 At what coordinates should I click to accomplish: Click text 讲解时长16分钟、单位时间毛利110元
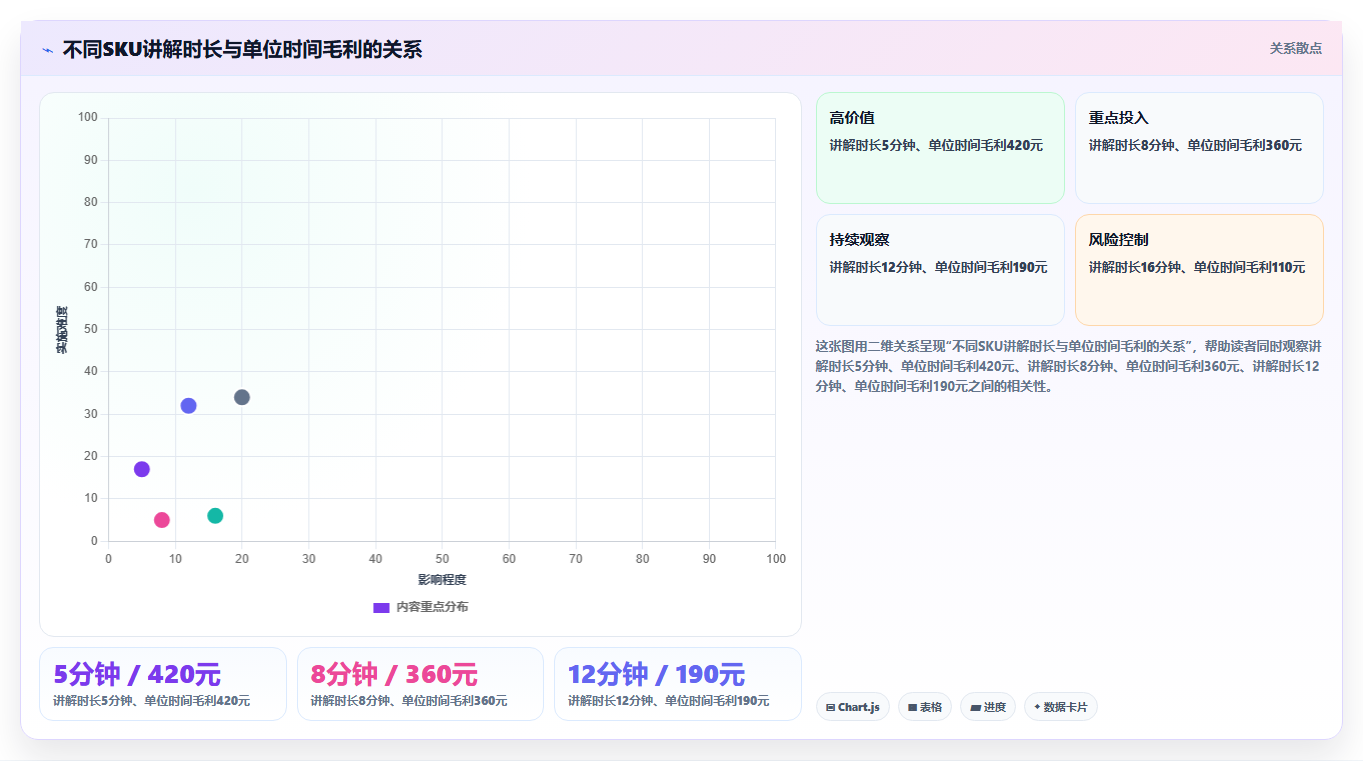[x=1197, y=267]
